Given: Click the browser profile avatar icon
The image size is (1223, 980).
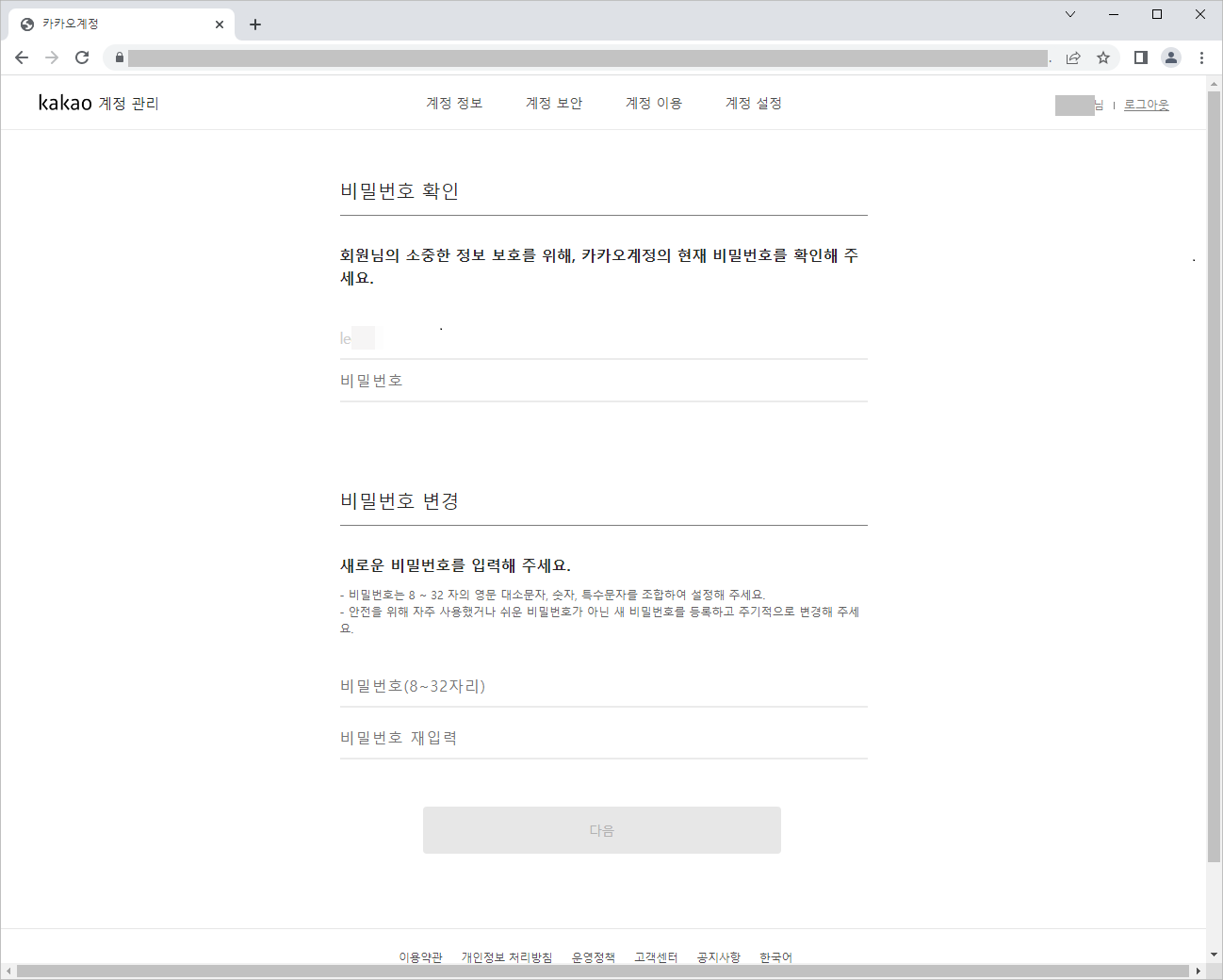Looking at the screenshot, I should coord(1171,57).
